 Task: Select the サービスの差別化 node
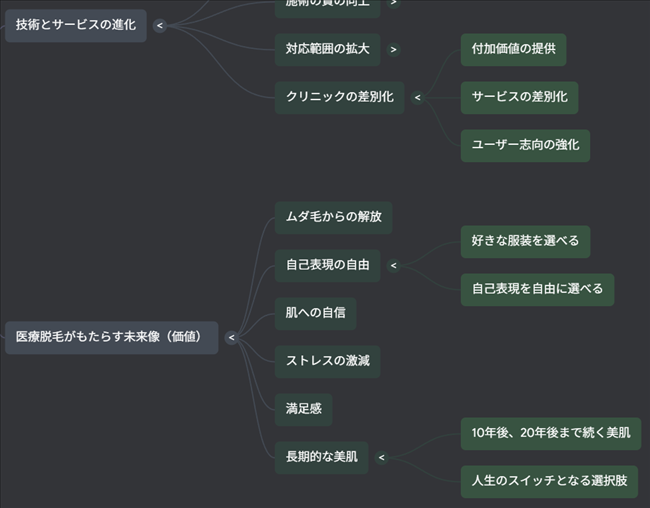click(x=519, y=97)
